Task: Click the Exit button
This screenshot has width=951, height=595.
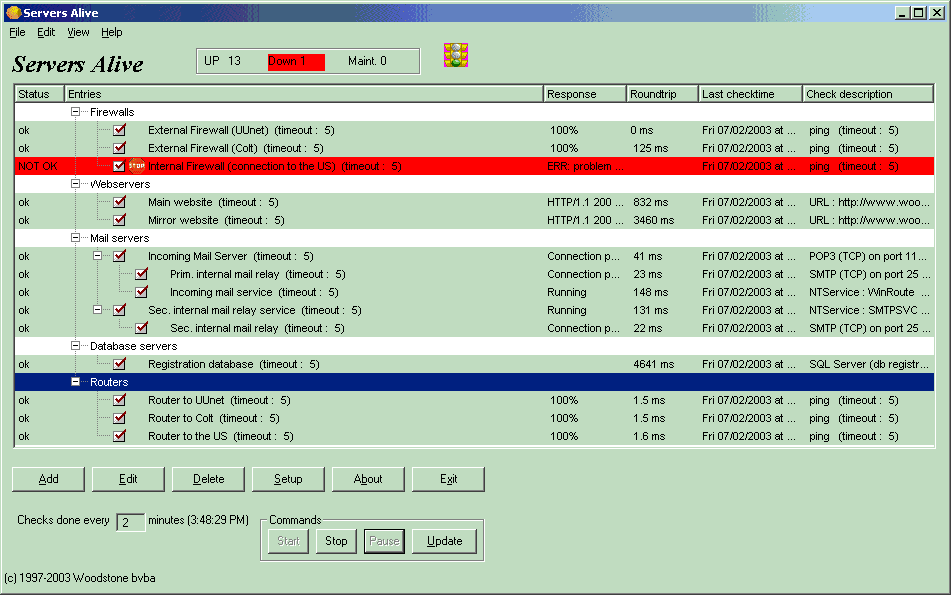Action: pos(448,479)
